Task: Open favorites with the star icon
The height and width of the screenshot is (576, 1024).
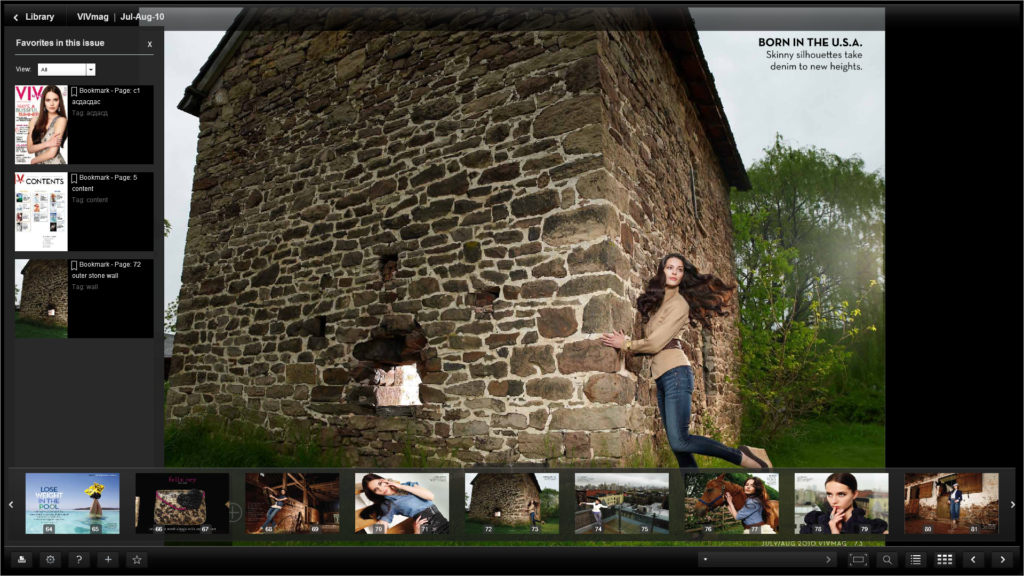Action: 137,559
